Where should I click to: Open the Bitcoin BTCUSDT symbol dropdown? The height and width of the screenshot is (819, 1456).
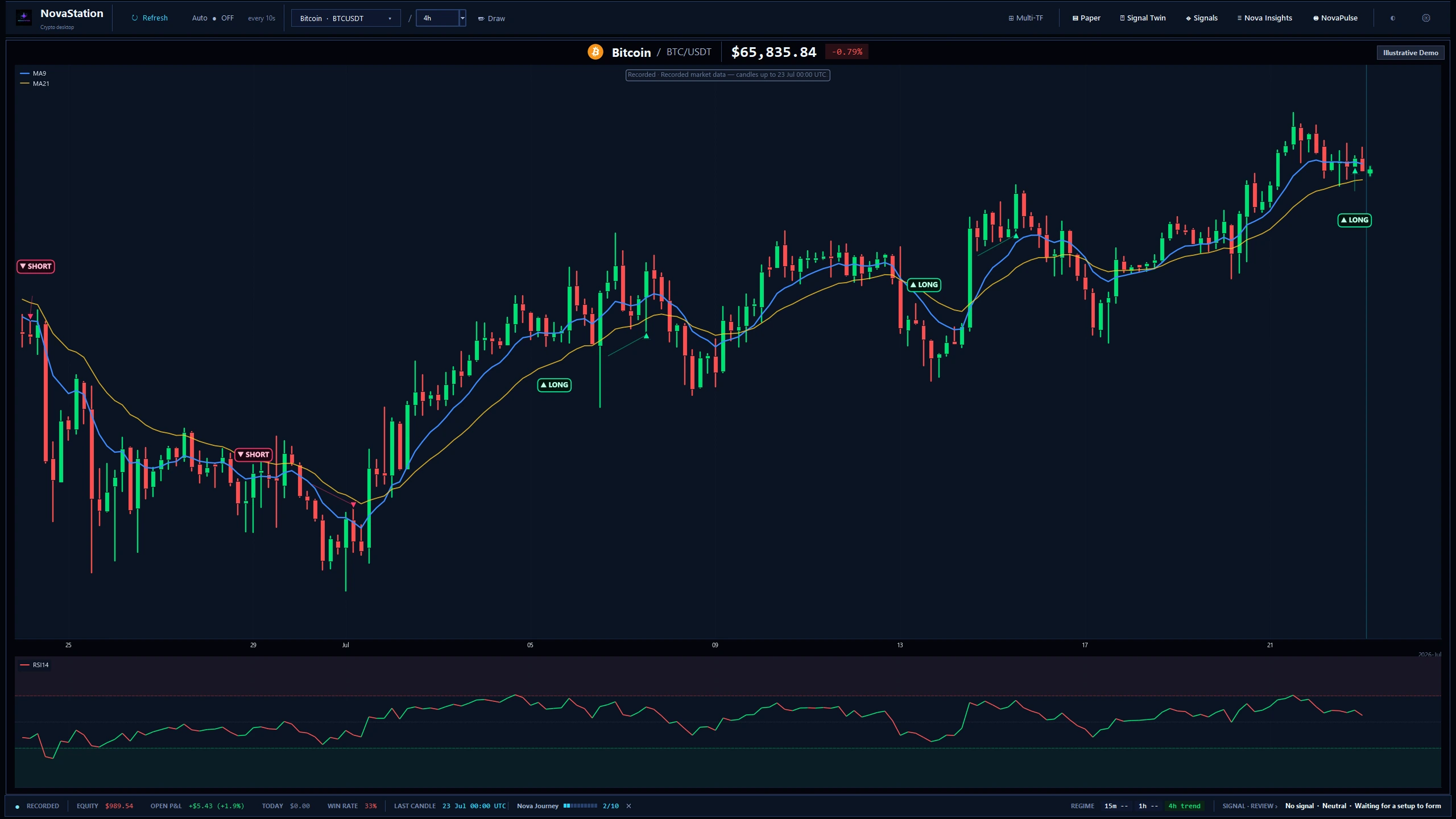point(346,18)
